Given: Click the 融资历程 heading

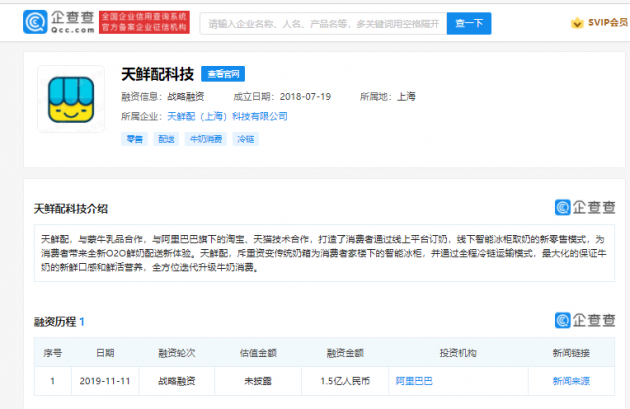Looking at the screenshot, I should point(59,322).
